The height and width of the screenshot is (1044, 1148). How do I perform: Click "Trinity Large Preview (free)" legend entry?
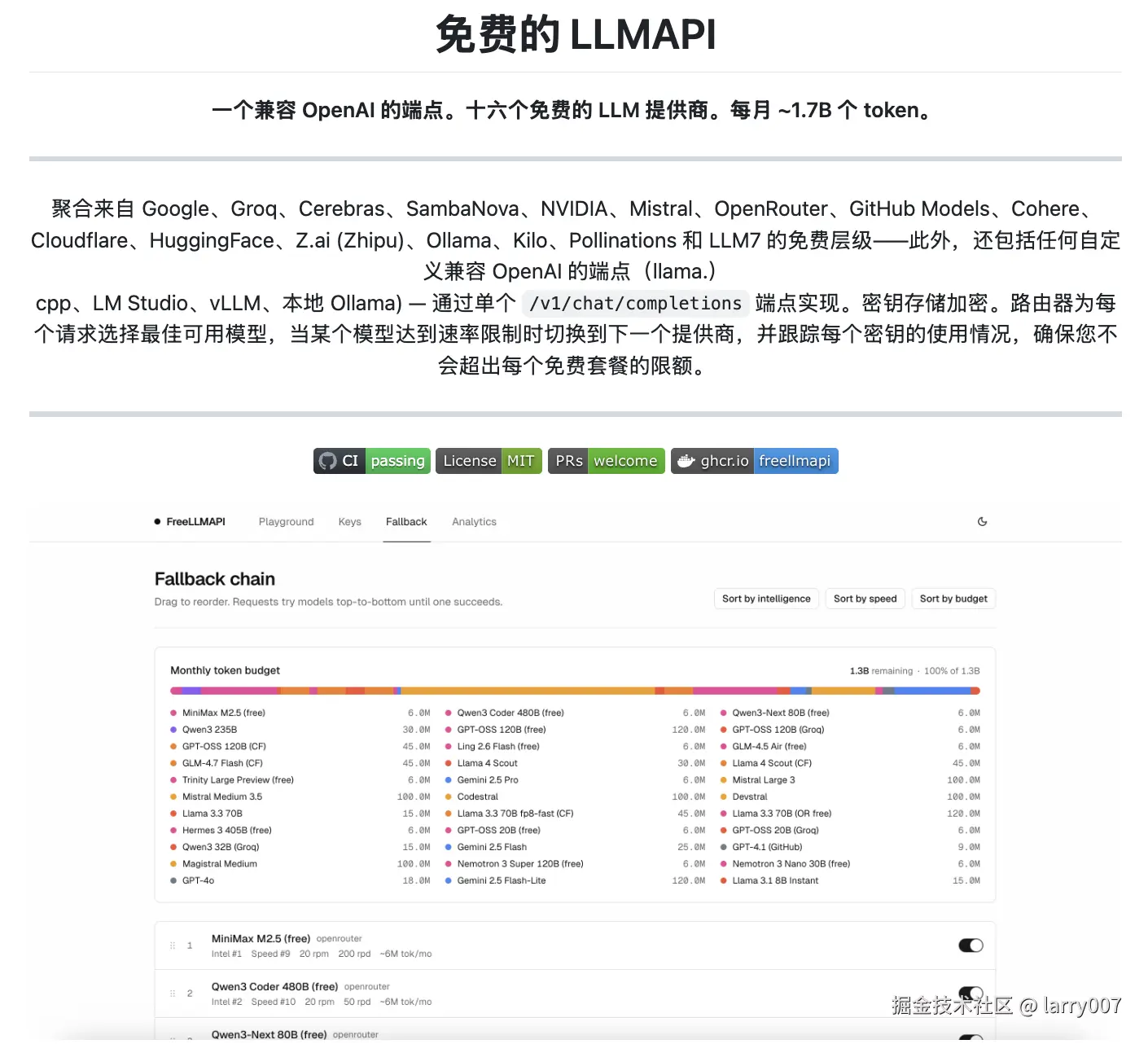pos(238,780)
